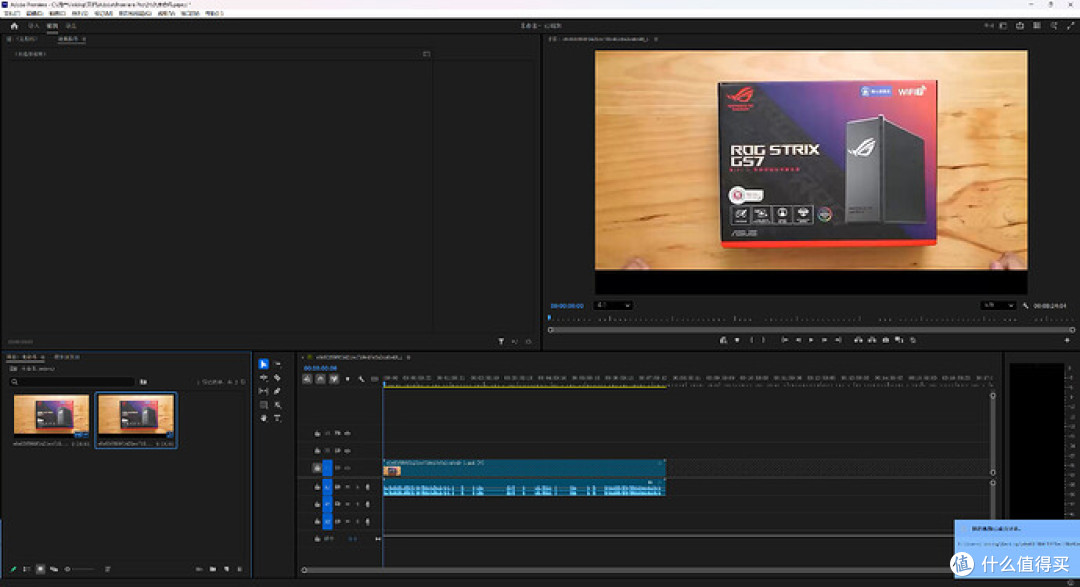Go to In point in program monitor
The width and height of the screenshot is (1080, 587).
click(784, 340)
